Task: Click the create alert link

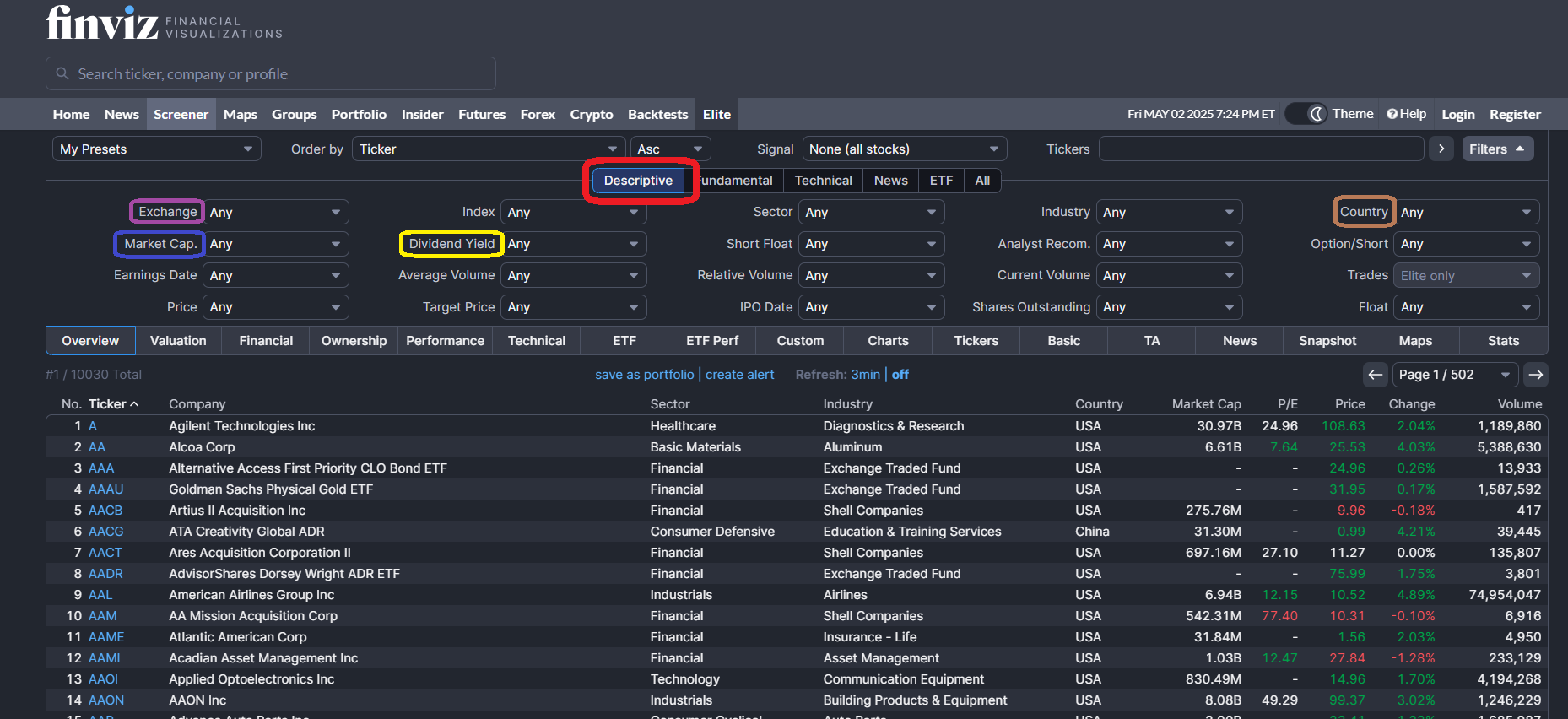Action: (739, 375)
